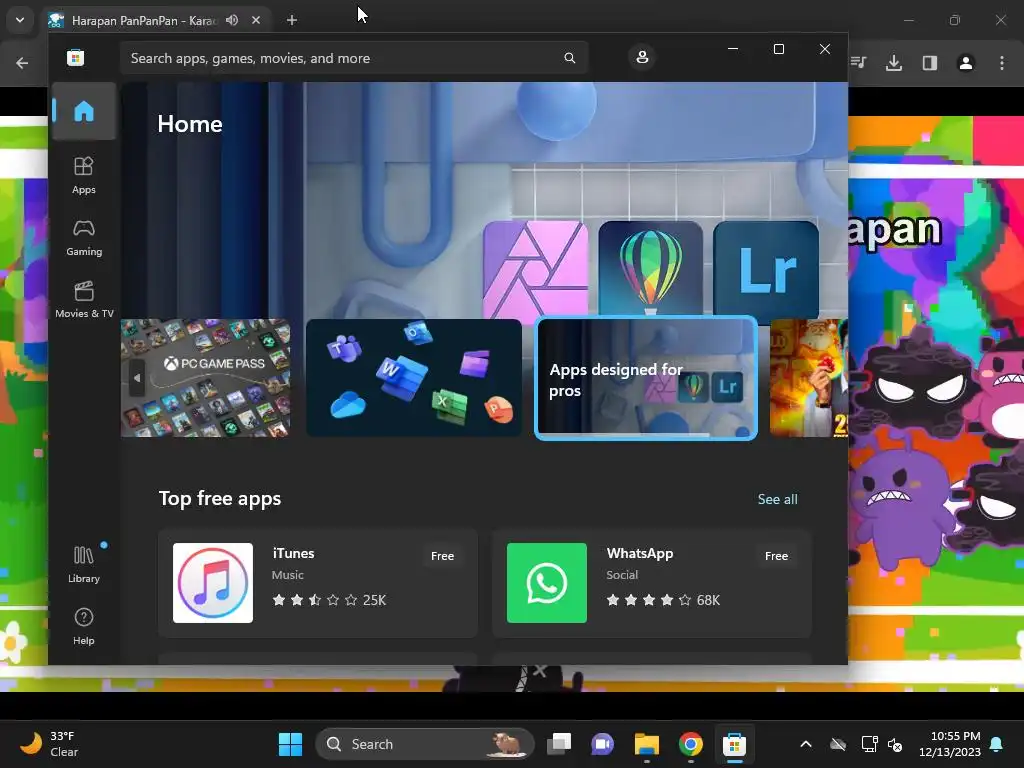Open the notification bell icon
This screenshot has height=768, width=1024.
(x=997, y=744)
